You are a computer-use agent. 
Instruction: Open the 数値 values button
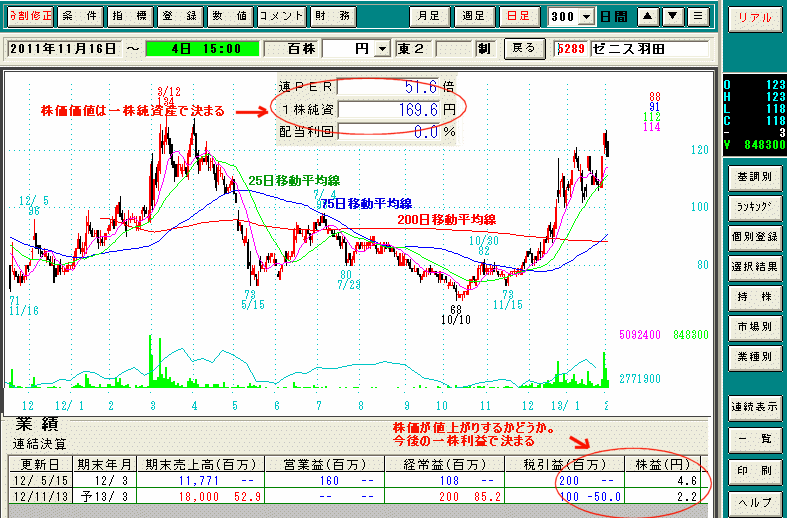point(230,17)
